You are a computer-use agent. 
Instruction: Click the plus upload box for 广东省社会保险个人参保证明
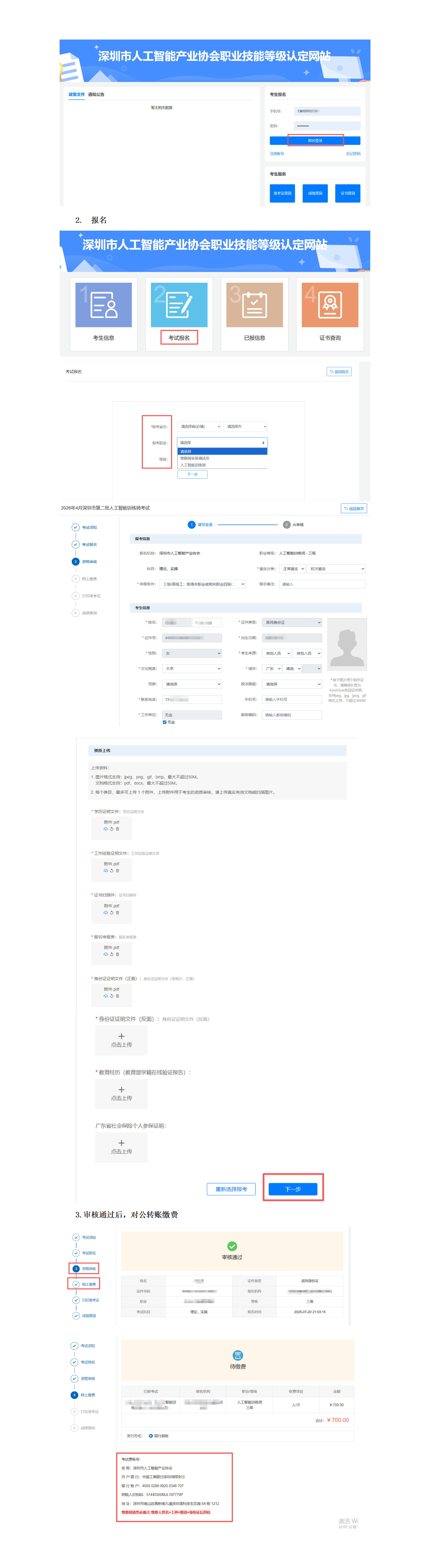point(121,1147)
